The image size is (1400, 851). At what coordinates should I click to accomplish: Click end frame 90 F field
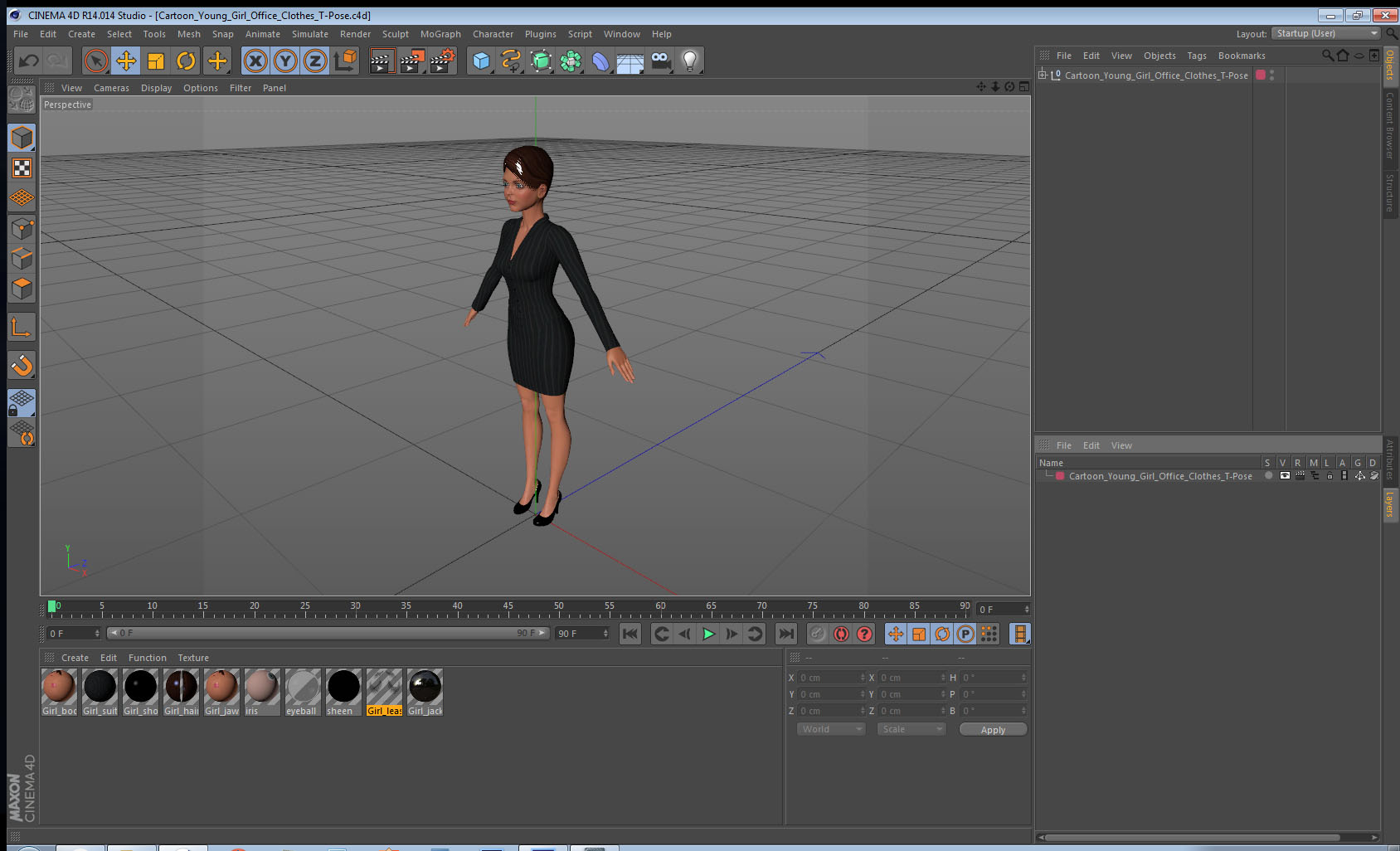[582, 633]
